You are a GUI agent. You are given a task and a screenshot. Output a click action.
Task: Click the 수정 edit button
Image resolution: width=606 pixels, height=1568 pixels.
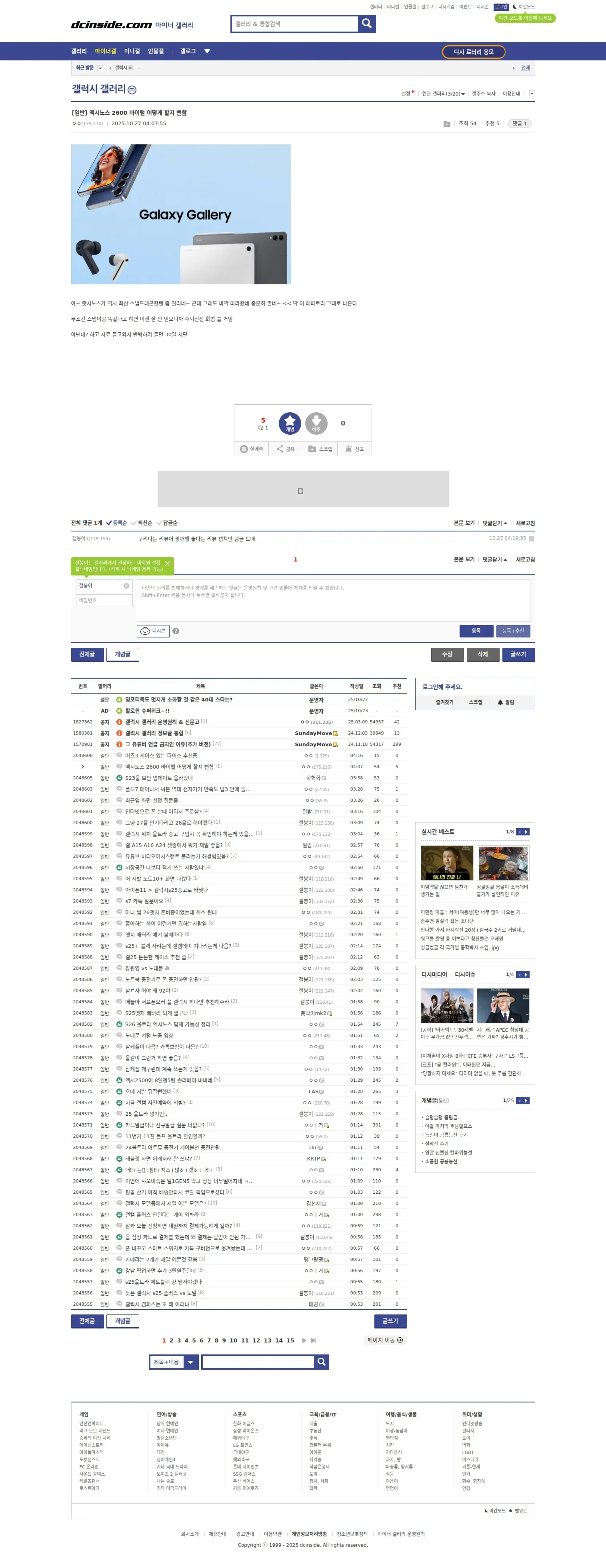pos(447,654)
